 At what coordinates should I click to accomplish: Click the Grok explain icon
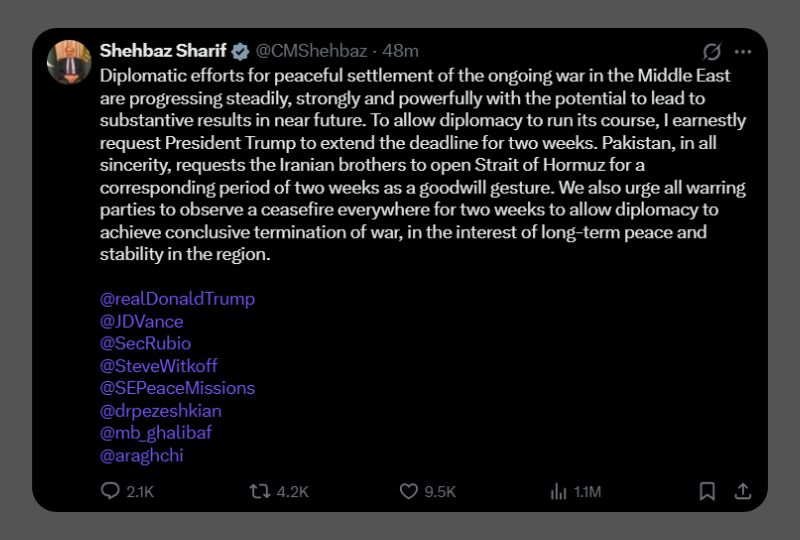(x=712, y=51)
